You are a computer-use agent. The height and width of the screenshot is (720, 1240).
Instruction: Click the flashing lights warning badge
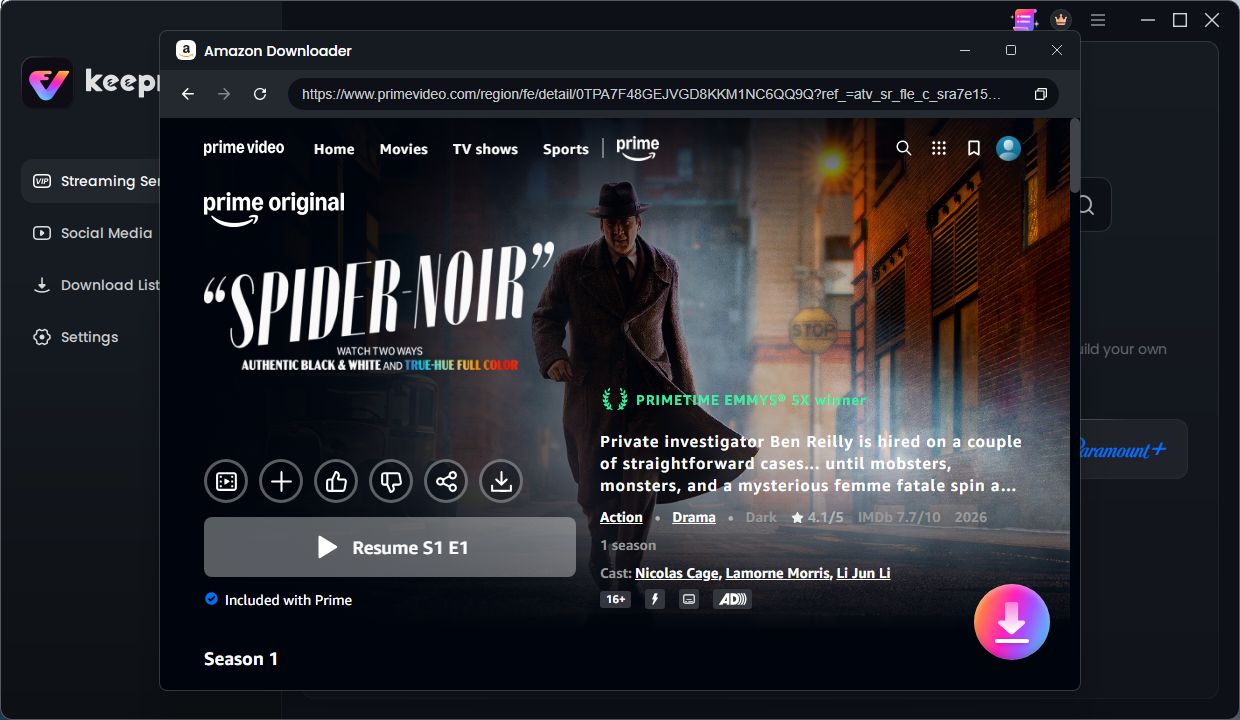point(654,600)
